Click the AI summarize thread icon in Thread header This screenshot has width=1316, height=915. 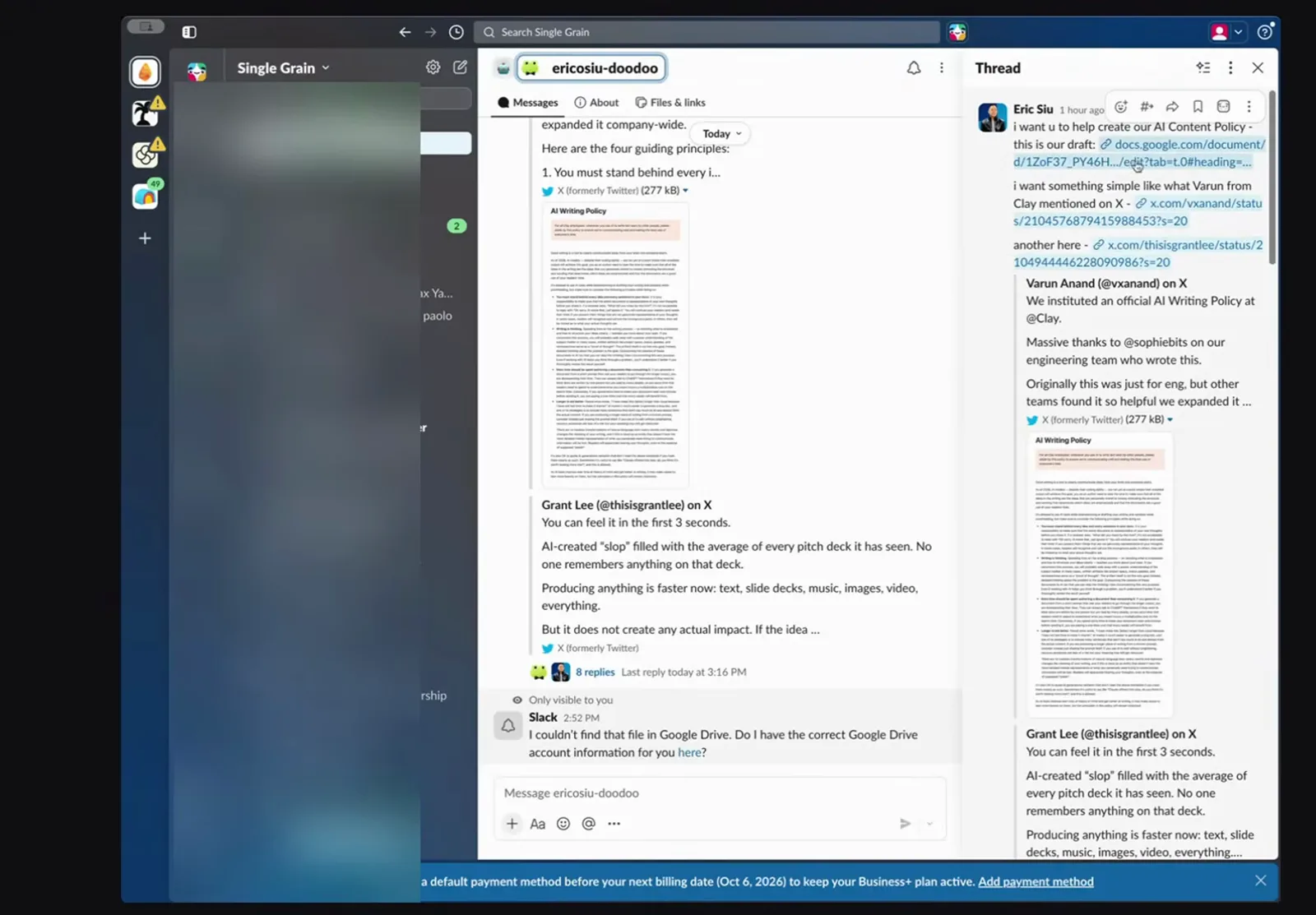[x=1203, y=67]
